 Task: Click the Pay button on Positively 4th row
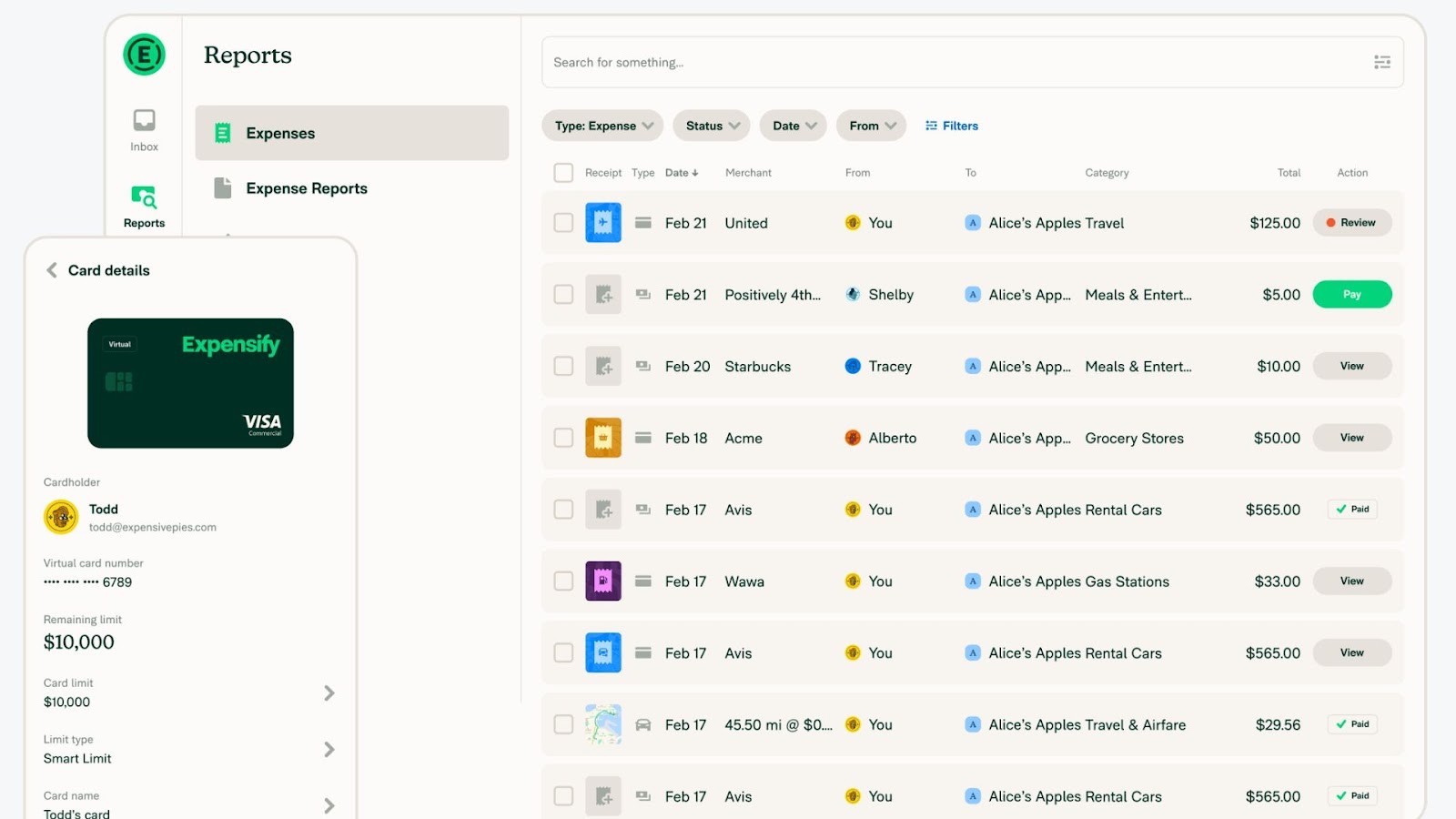click(1351, 294)
